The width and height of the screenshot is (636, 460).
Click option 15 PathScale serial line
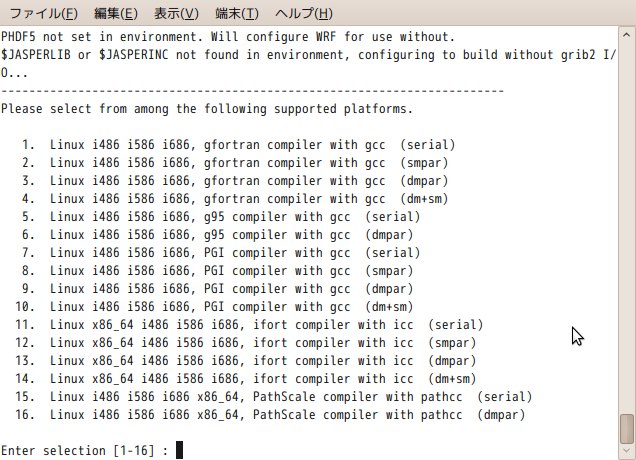pyautogui.click(x=273, y=397)
